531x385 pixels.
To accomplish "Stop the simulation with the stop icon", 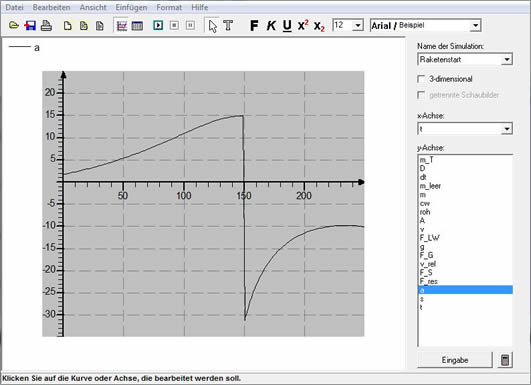I will [x=174, y=25].
